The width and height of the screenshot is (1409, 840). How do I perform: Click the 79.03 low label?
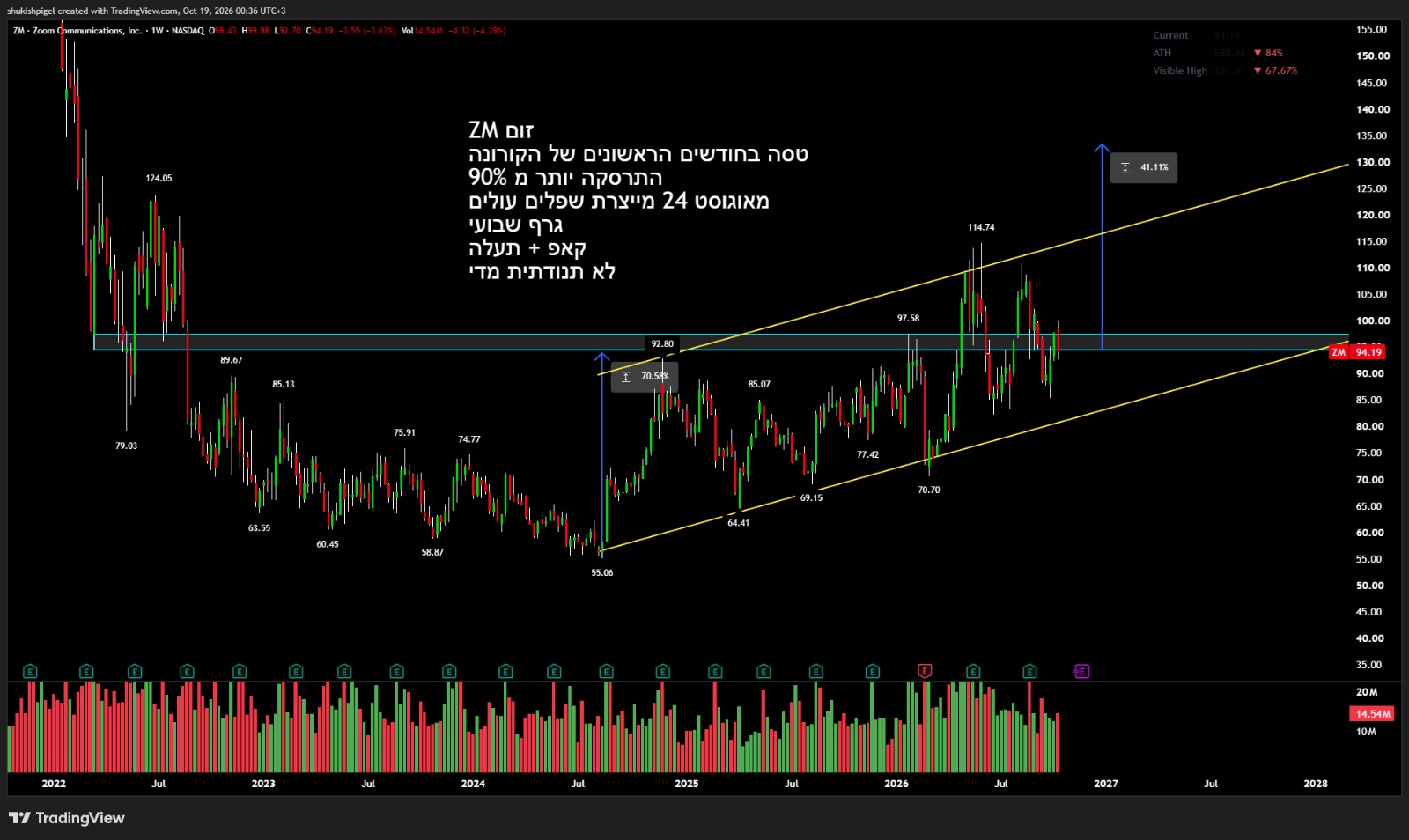[x=126, y=446]
